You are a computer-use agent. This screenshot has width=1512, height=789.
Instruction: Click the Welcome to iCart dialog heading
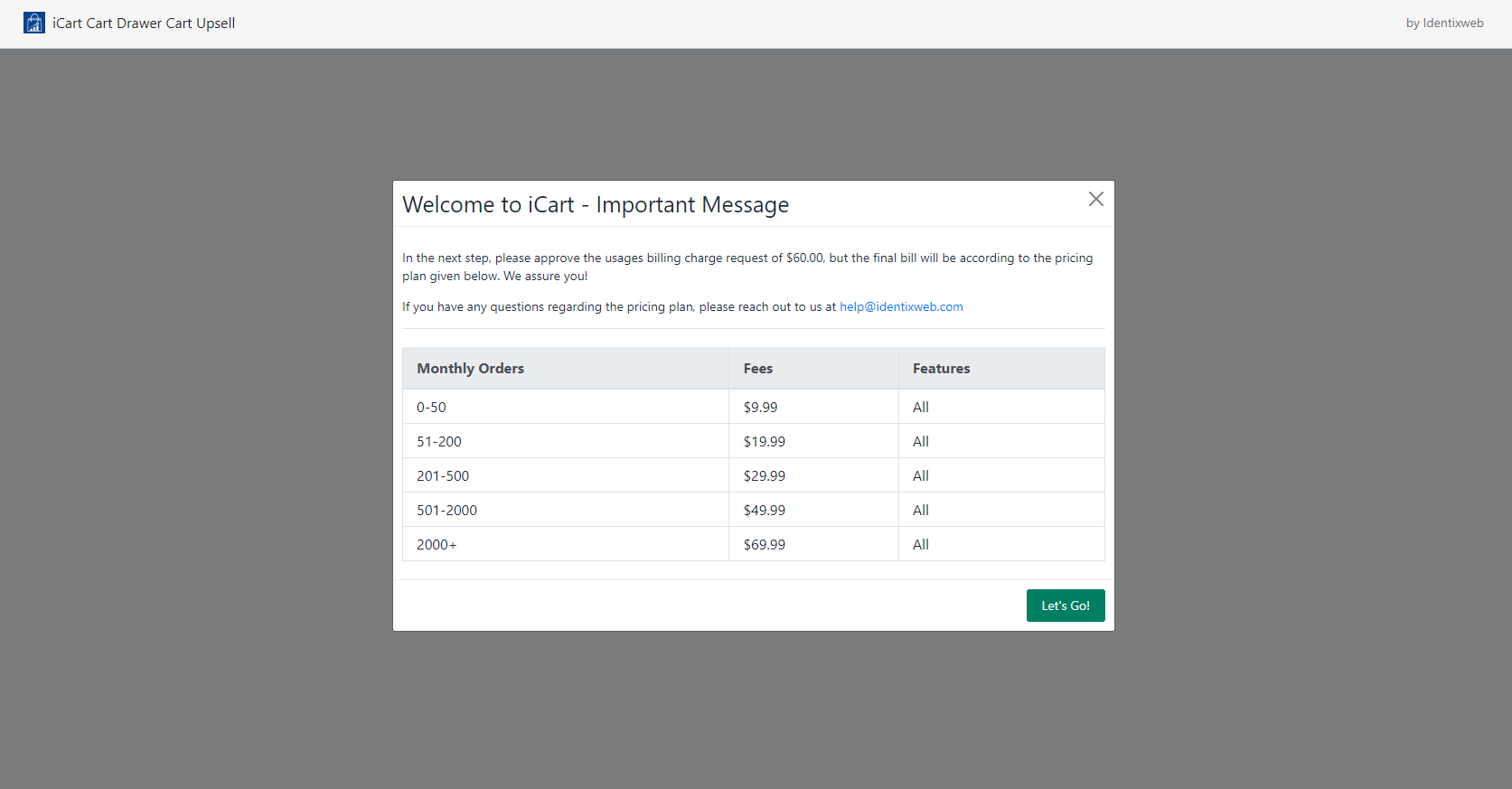(596, 205)
